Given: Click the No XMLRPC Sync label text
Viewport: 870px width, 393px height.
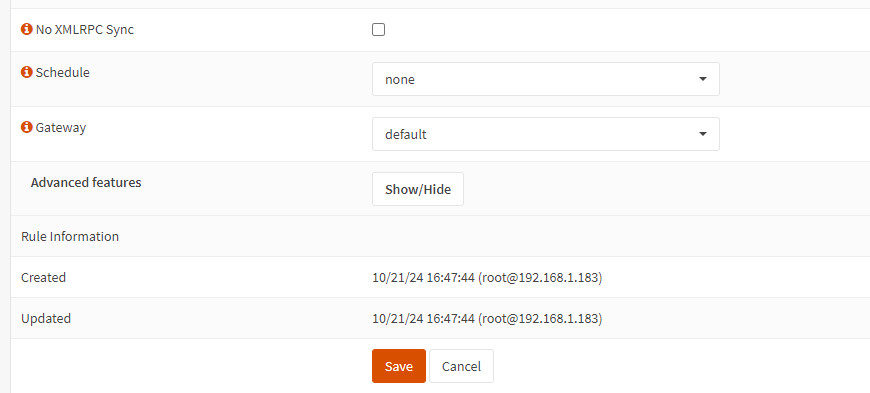Looking at the screenshot, I should pyautogui.click(x=85, y=29).
